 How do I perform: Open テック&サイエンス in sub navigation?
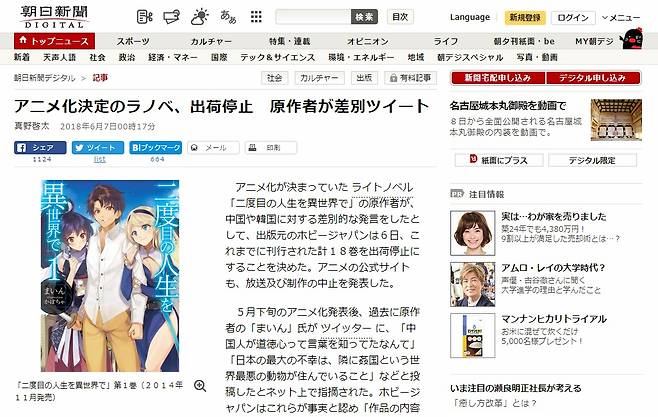click(277, 57)
